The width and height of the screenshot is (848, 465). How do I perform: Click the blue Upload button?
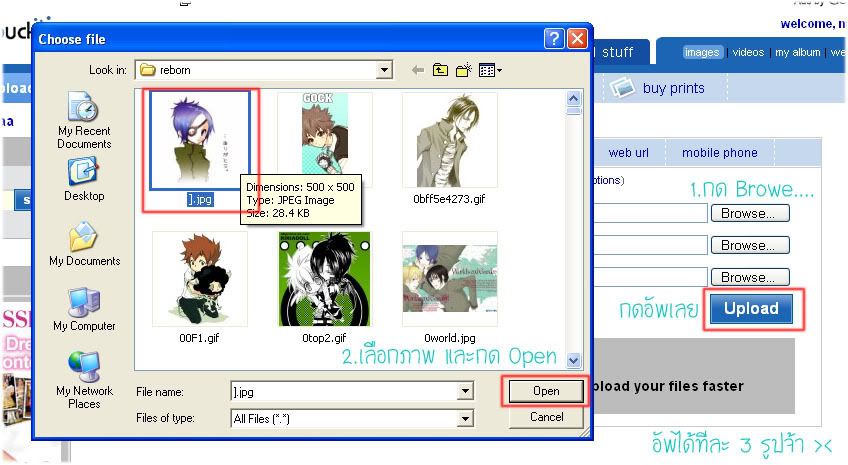(751, 308)
